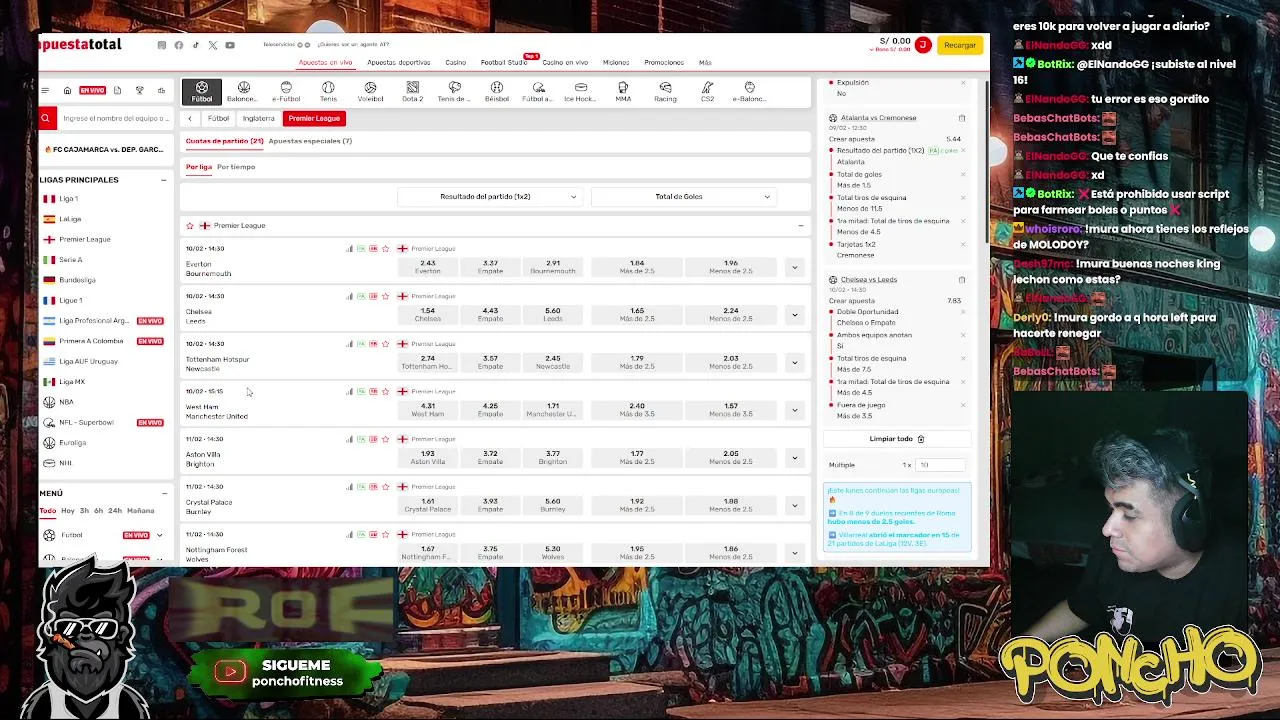
Task: Expand more markets for Tottenham vs Newcastle
Action: 794,362
